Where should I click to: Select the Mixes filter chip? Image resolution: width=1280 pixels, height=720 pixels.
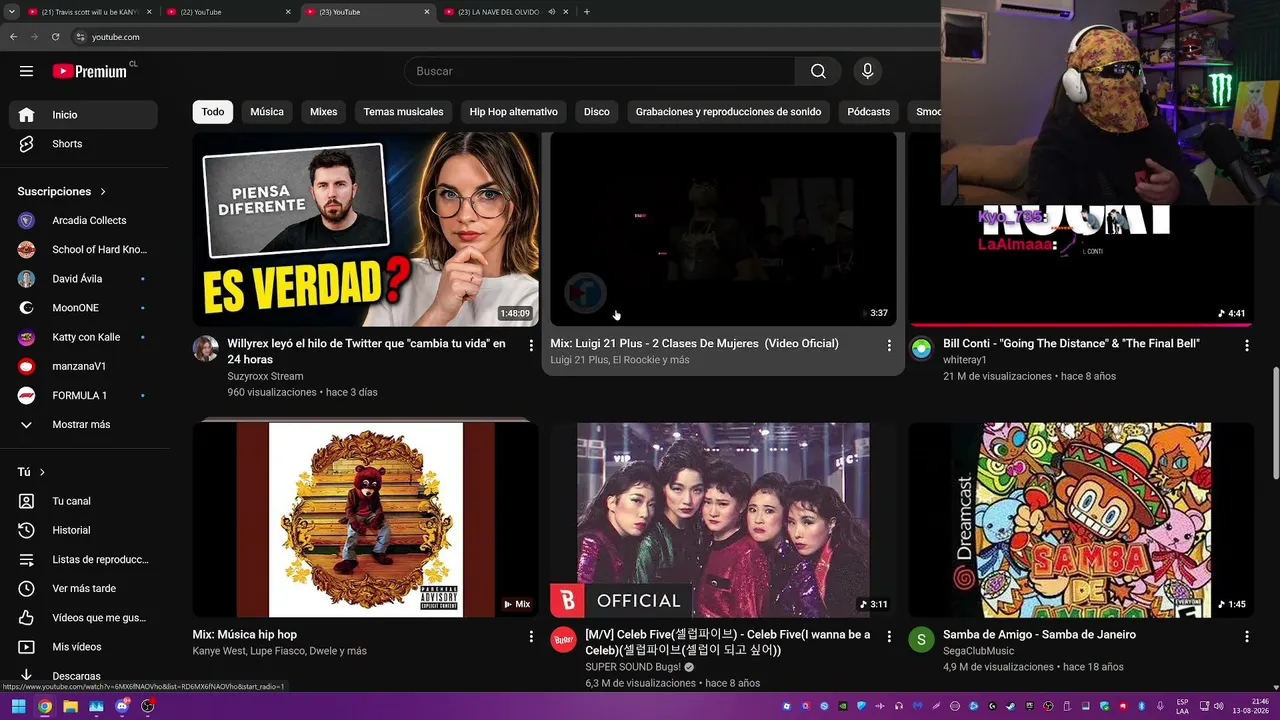[x=323, y=112]
